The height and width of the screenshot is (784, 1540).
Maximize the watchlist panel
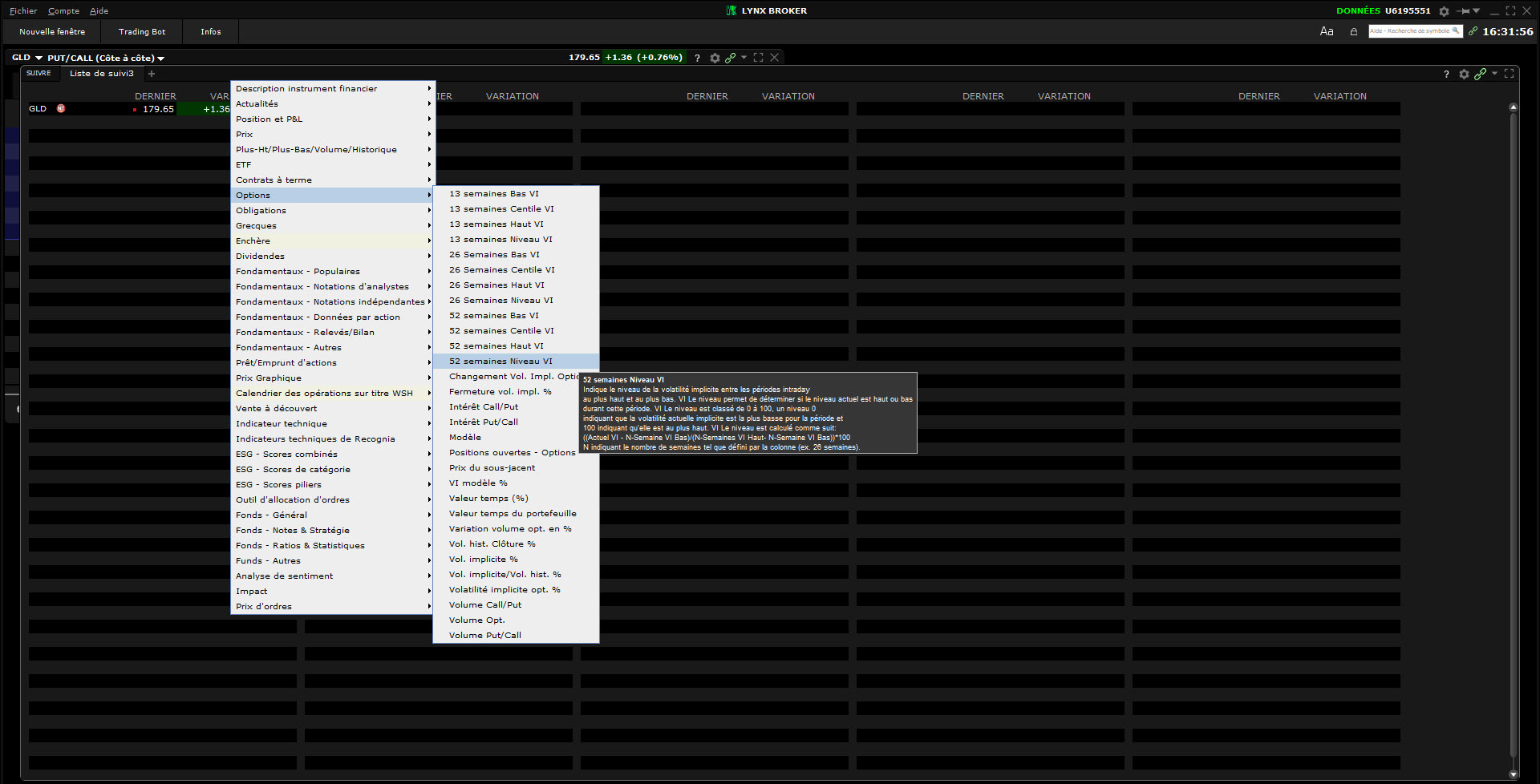1509,74
